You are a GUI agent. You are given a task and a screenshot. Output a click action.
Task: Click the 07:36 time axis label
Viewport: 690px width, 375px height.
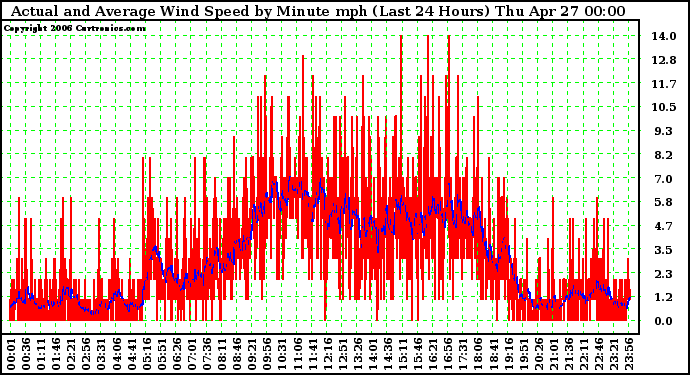click(206, 354)
